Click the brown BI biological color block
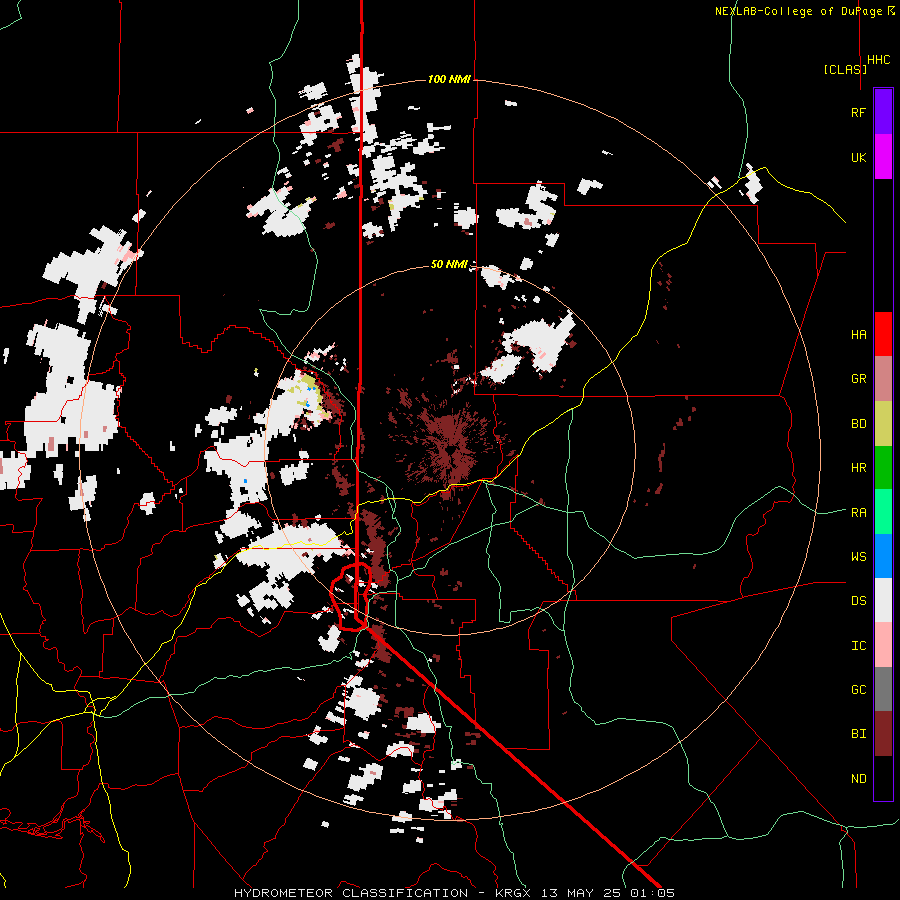 (x=883, y=734)
